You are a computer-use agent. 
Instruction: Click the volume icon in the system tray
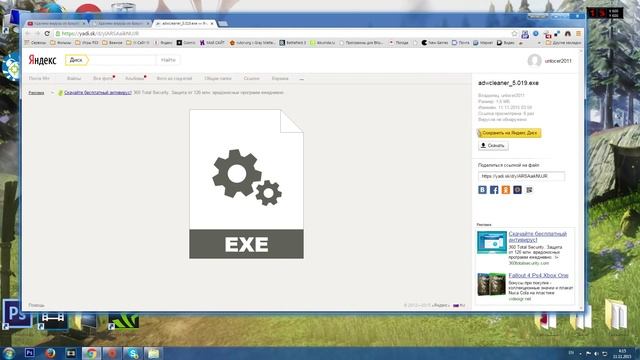click(x=596, y=353)
